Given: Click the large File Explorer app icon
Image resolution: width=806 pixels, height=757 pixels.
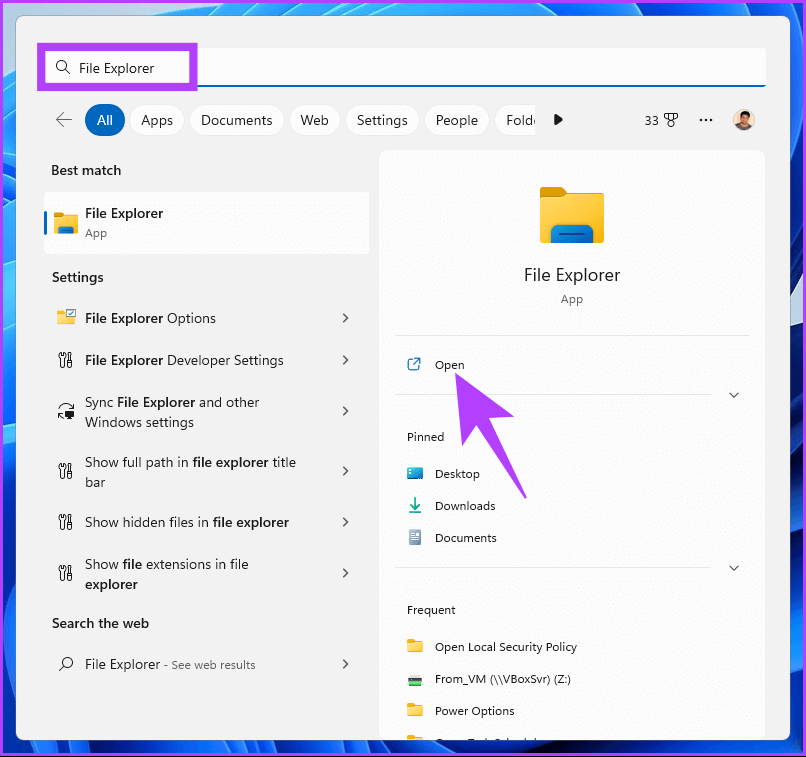Looking at the screenshot, I should click(572, 215).
